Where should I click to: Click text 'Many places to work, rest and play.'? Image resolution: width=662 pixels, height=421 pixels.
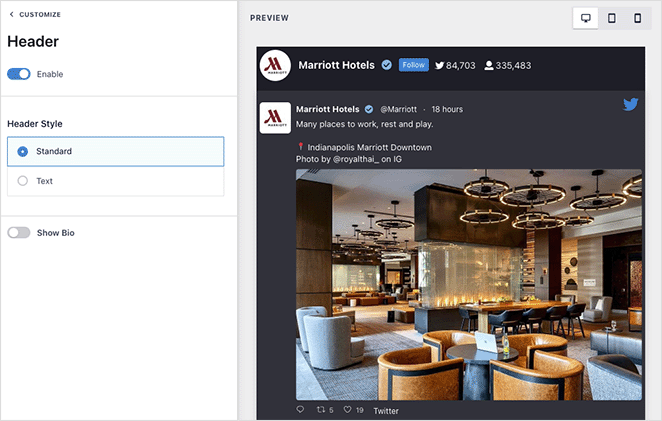point(364,124)
